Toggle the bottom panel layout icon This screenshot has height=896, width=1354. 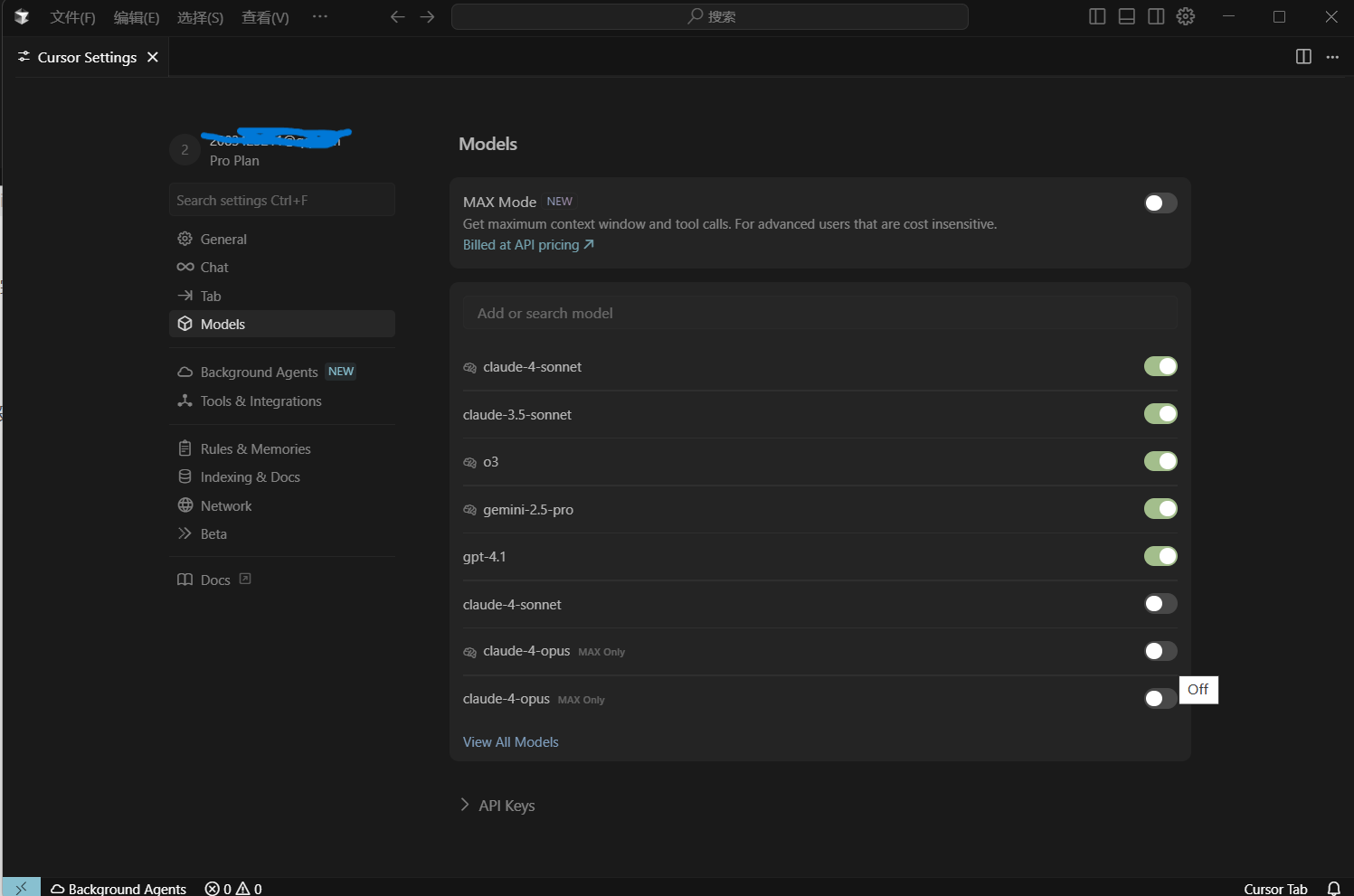click(1127, 16)
